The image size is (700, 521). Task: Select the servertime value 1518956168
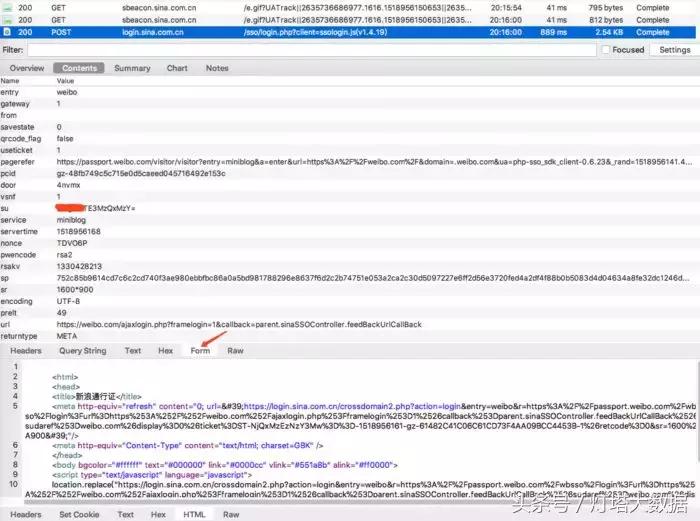pyautogui.click(x=79, y=231)
